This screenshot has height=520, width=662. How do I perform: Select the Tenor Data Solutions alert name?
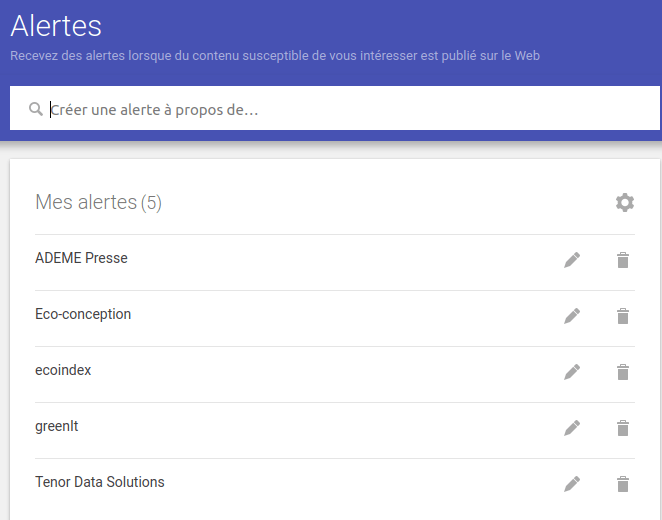pyautogui.click(x=100, y=482)
